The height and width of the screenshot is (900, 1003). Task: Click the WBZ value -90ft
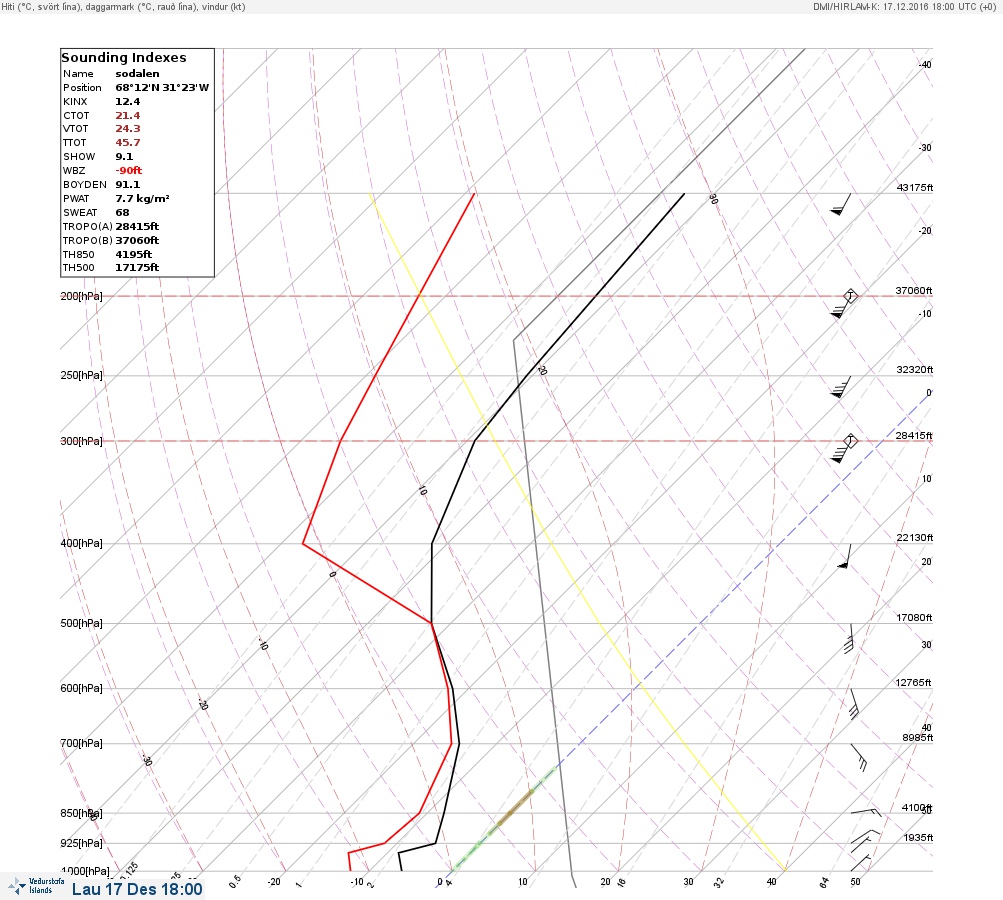point(129,171)
